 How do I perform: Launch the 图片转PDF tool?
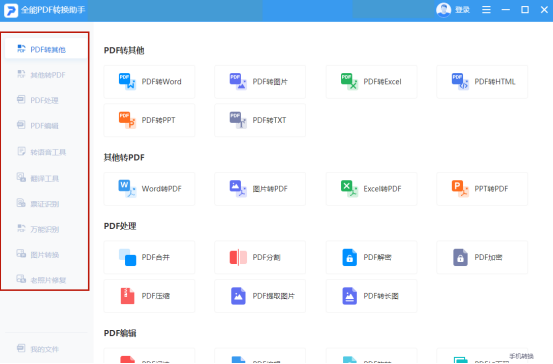260,189
